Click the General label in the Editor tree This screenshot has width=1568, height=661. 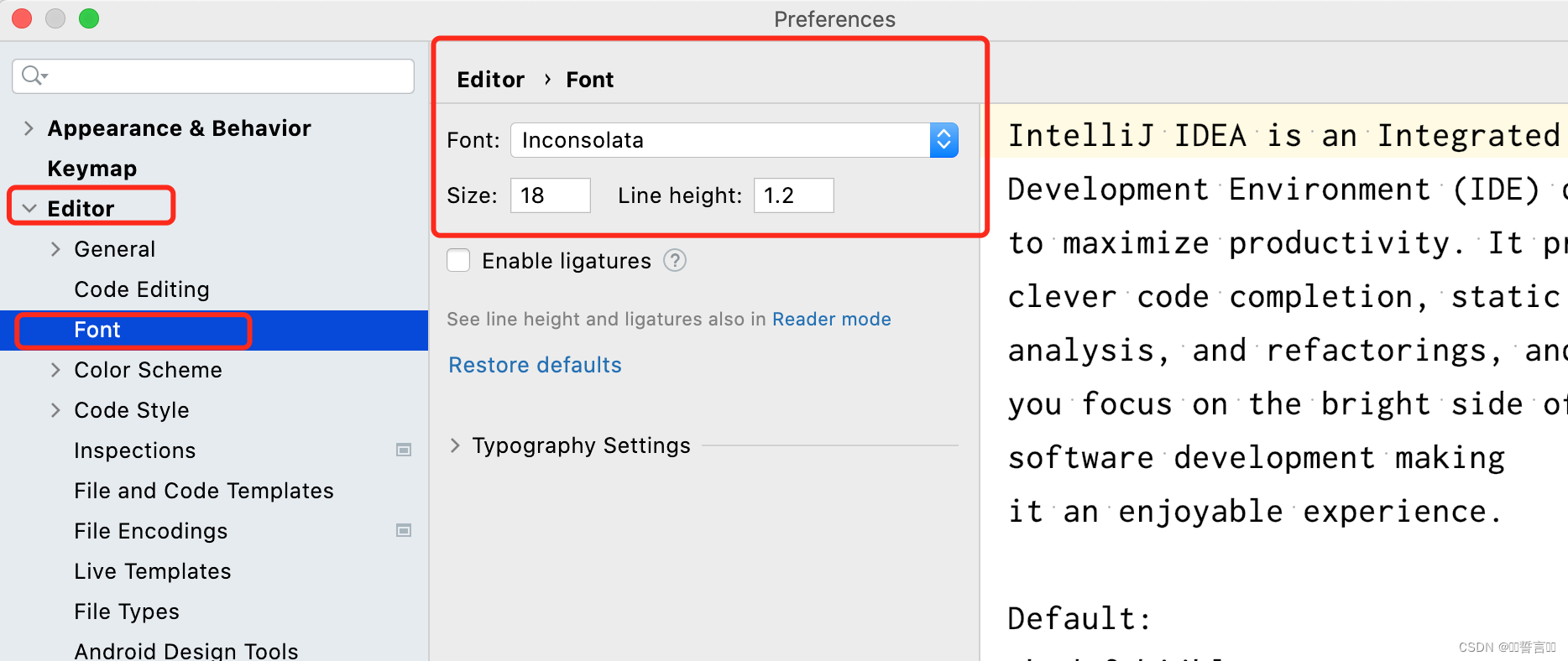click(x=115, y=249)
